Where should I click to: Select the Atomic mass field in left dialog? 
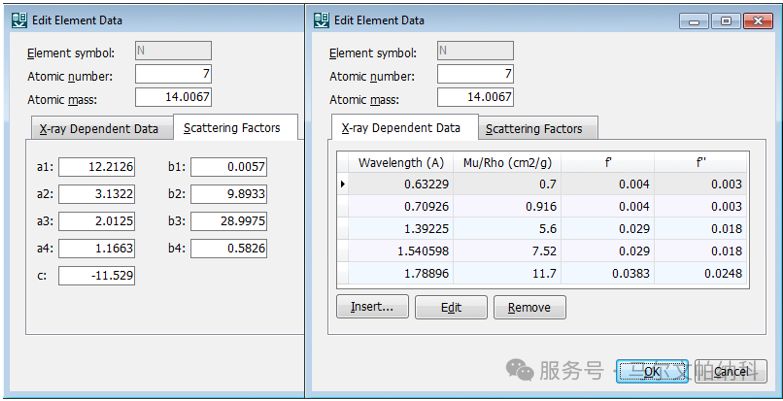[173, 97]
